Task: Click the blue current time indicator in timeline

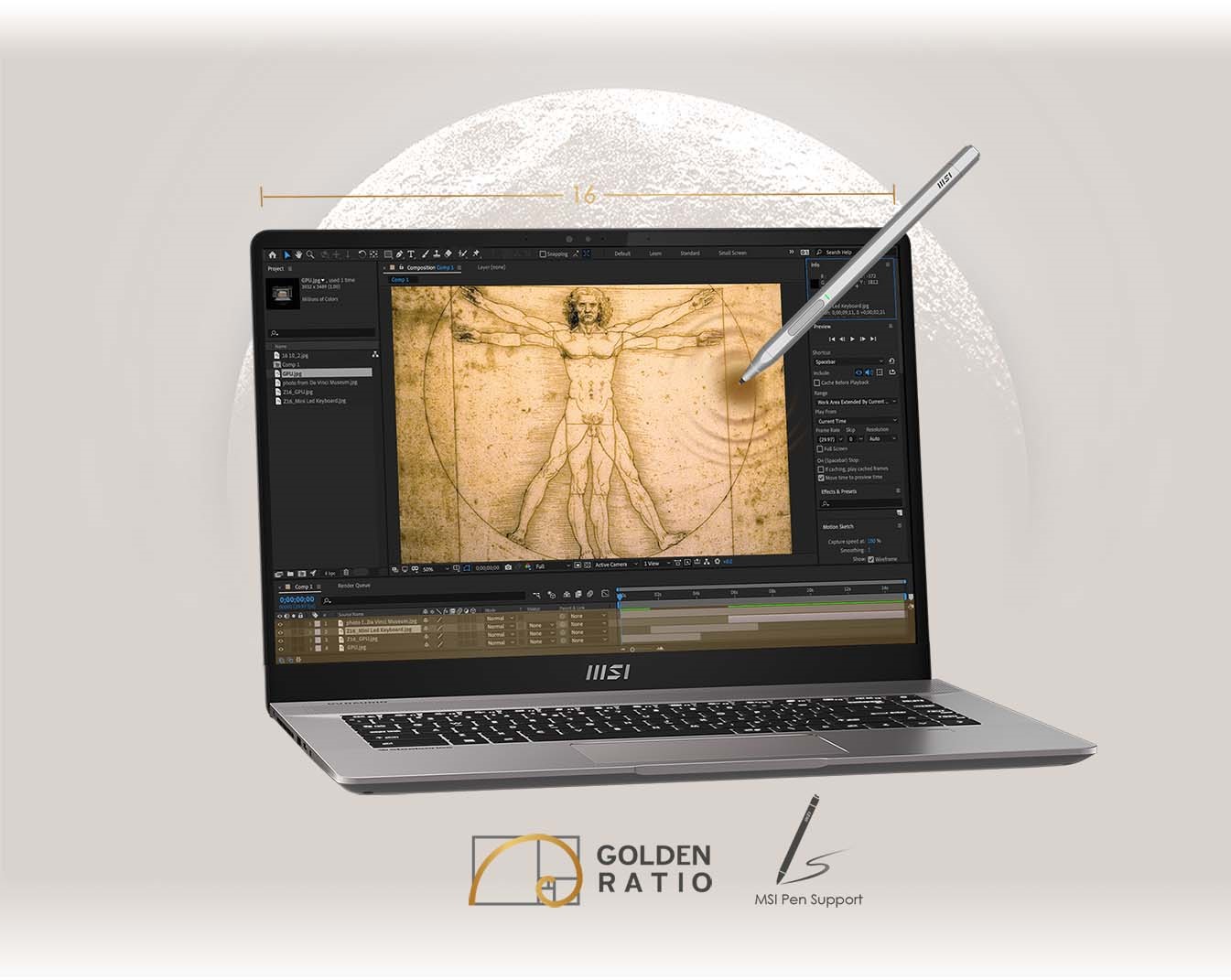Action: pyautogui.click(x=620, y=597)
